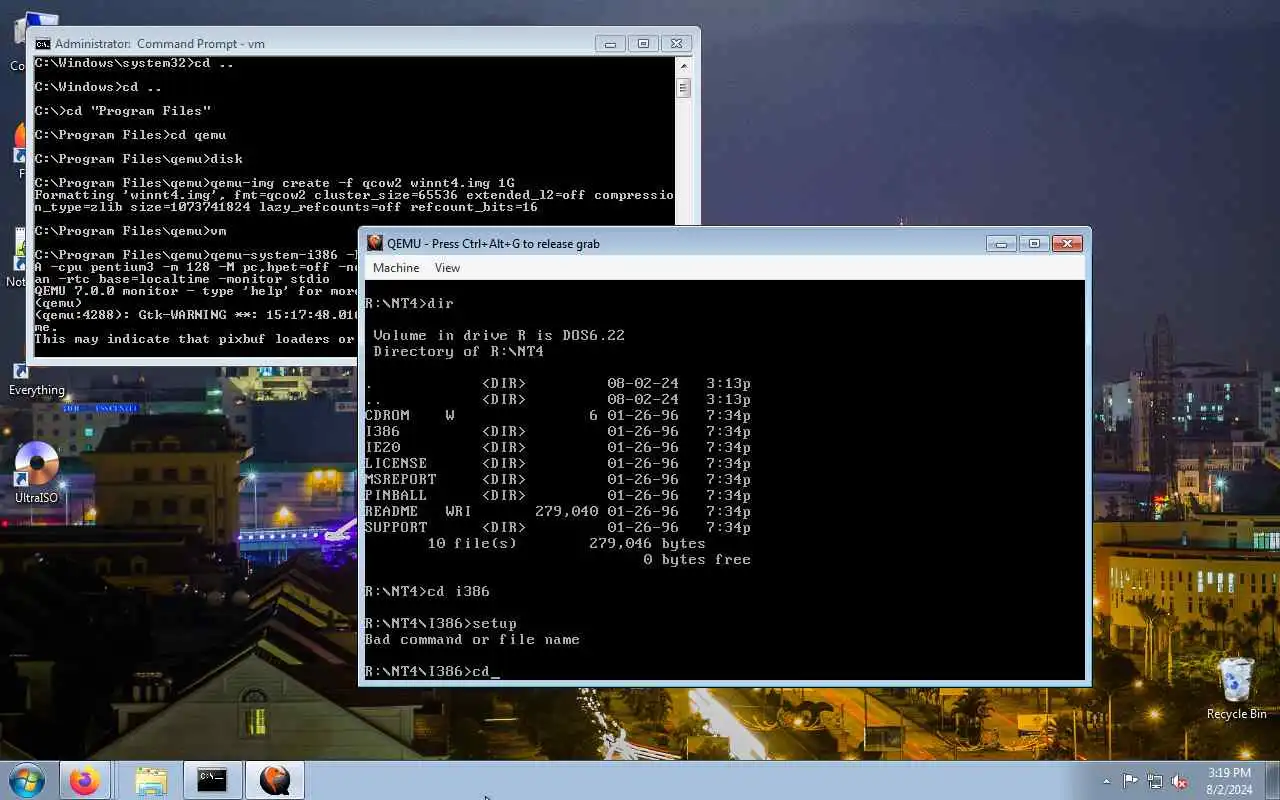Open the taskbar clock showing 3:19 PM
1280x800 pixels.
1228,781
